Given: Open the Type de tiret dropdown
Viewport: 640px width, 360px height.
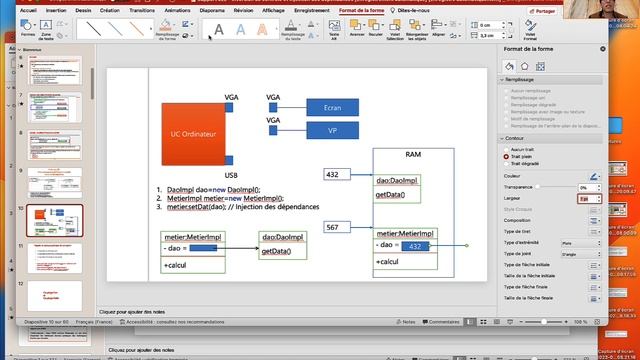Looking at the screenshot, I should point(595,232).
